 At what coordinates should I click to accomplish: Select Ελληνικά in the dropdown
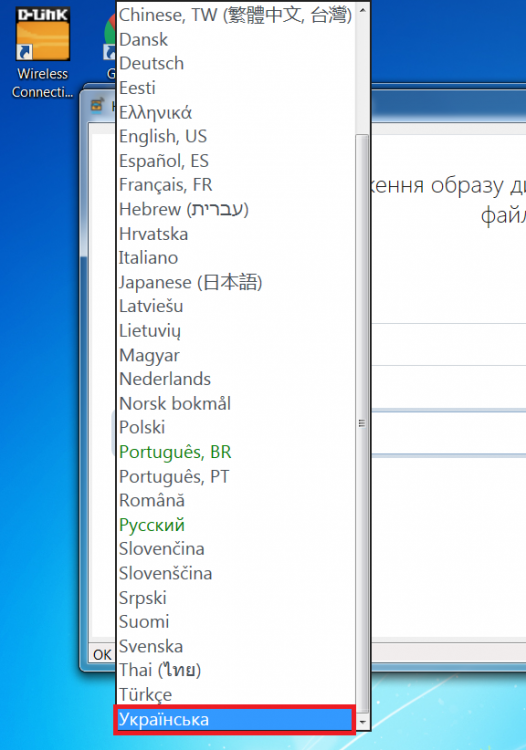coord(236,112)
